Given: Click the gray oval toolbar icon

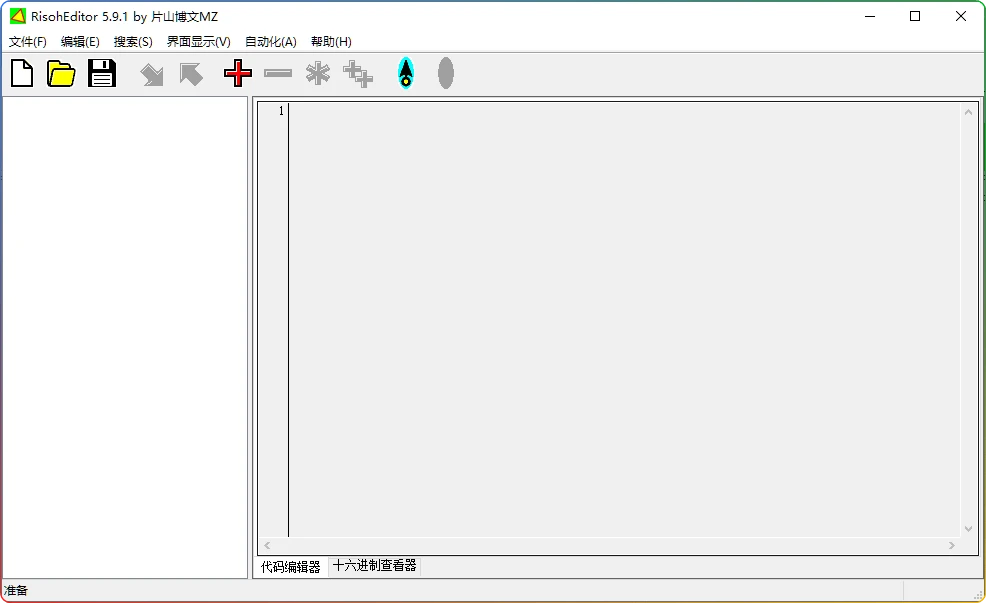Looking at the screenshot, I should [x=446, y=73].
